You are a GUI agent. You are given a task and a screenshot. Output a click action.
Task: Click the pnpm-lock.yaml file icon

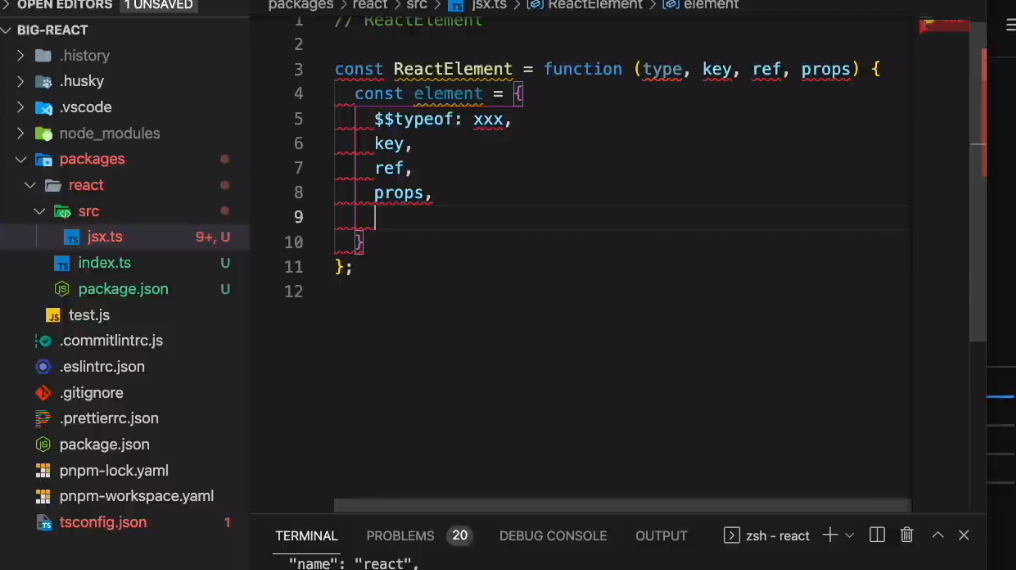point(43,471)
